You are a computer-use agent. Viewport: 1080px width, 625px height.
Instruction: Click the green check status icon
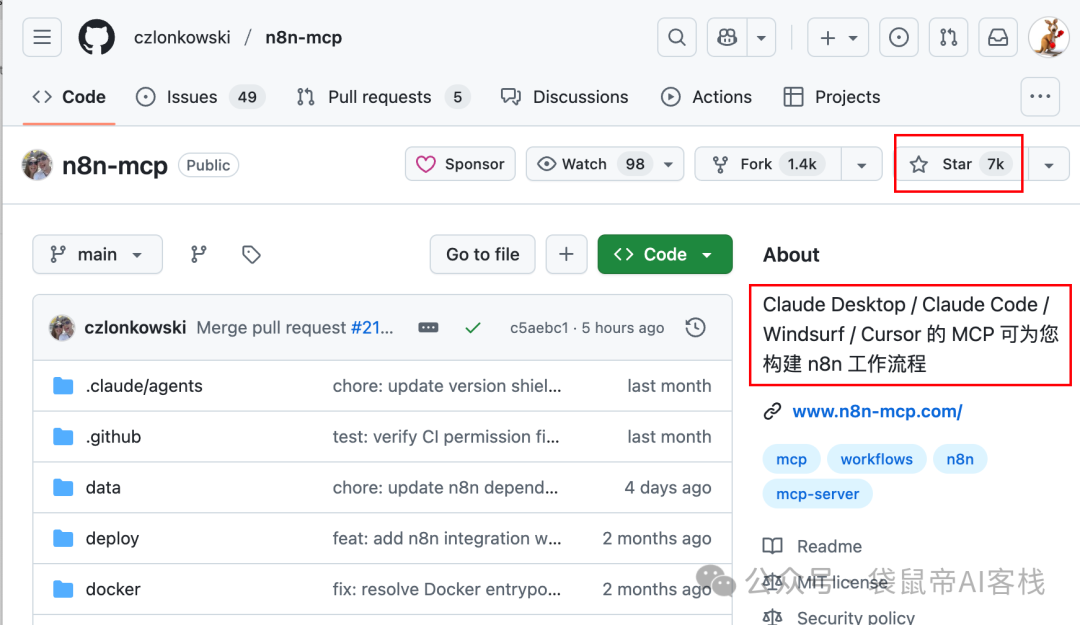[472, 327]
